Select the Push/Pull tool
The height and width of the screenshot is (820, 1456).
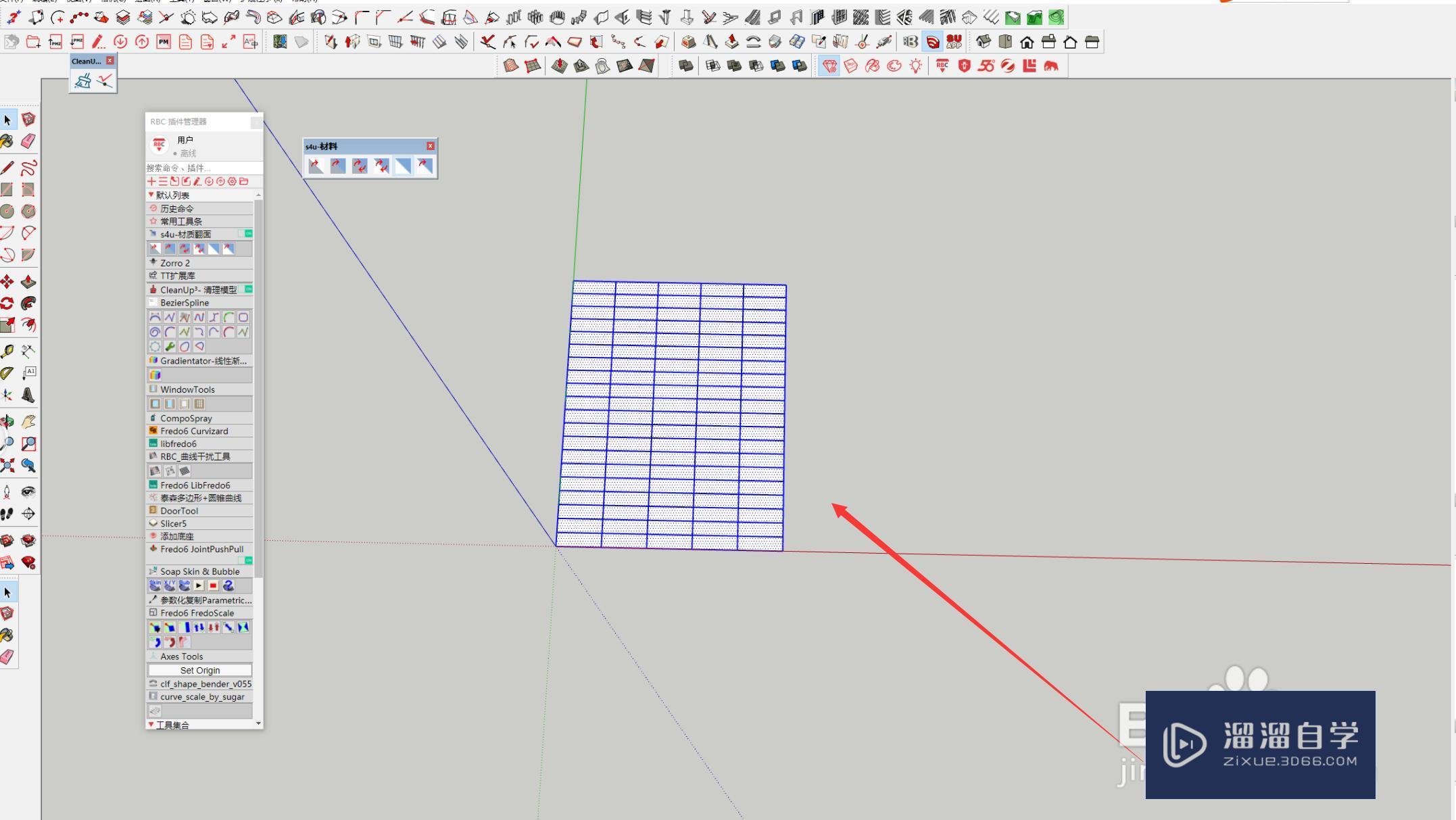[28, 282]
